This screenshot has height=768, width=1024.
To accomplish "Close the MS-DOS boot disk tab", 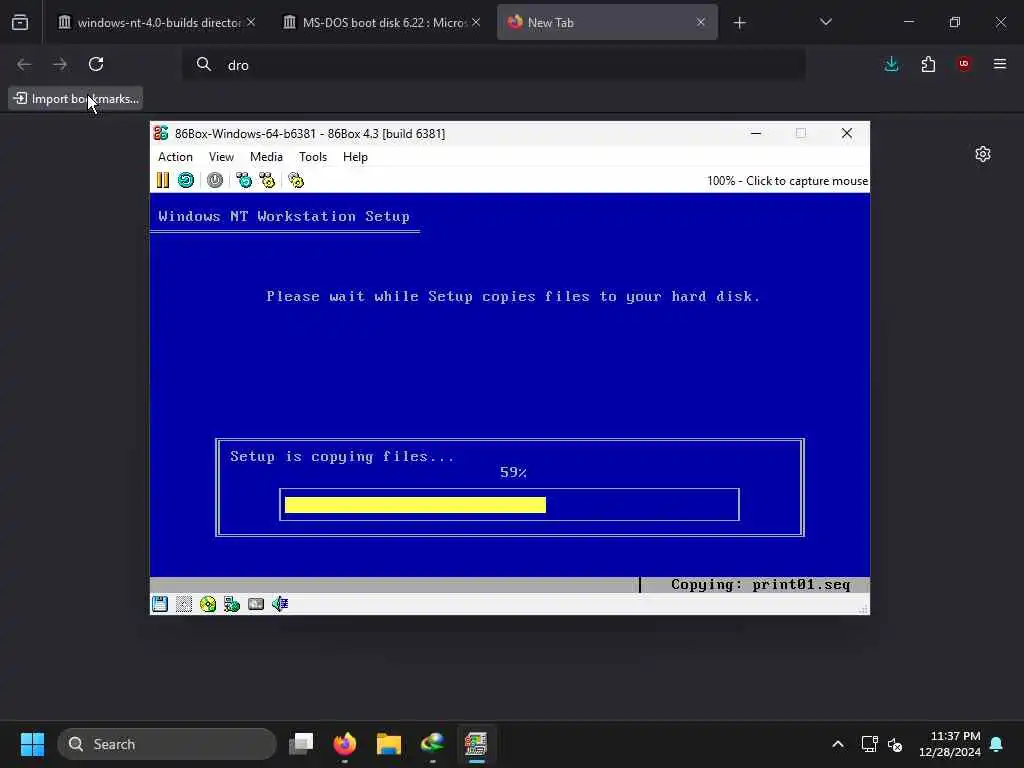I will coord(476,22).
